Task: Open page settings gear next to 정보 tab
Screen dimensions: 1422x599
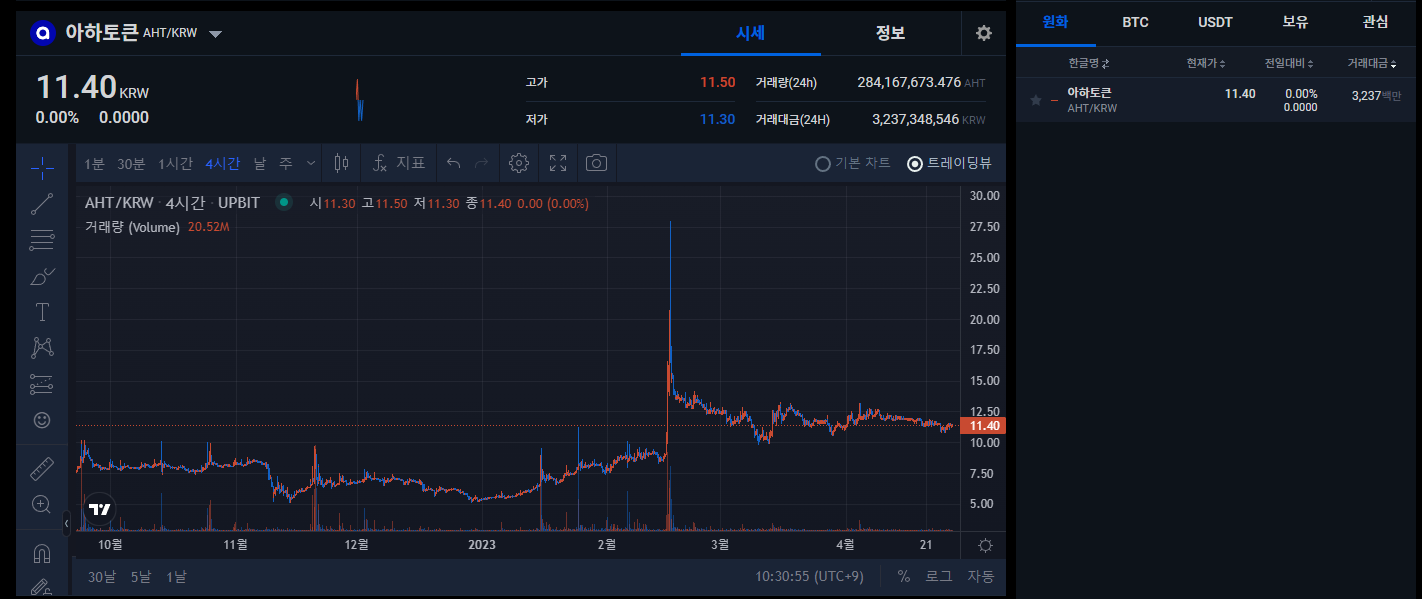Action: click(x=984, y=33)
